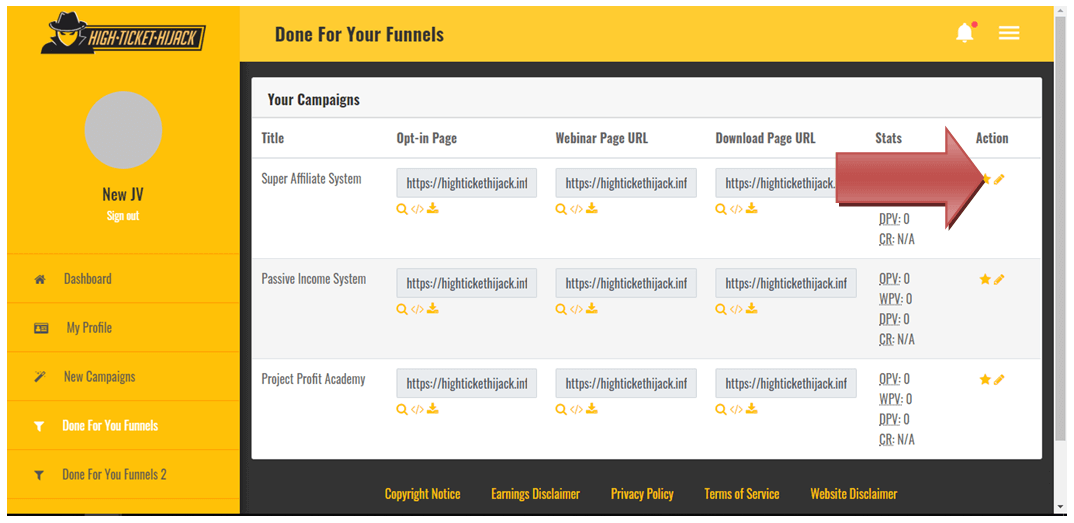
Task: Download Super Affiliate System download page file
Action: 751,208
